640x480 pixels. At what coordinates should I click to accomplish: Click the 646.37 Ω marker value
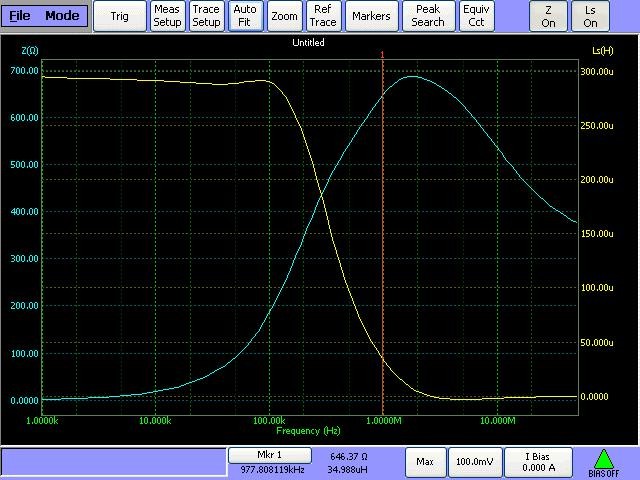(349, 456)
